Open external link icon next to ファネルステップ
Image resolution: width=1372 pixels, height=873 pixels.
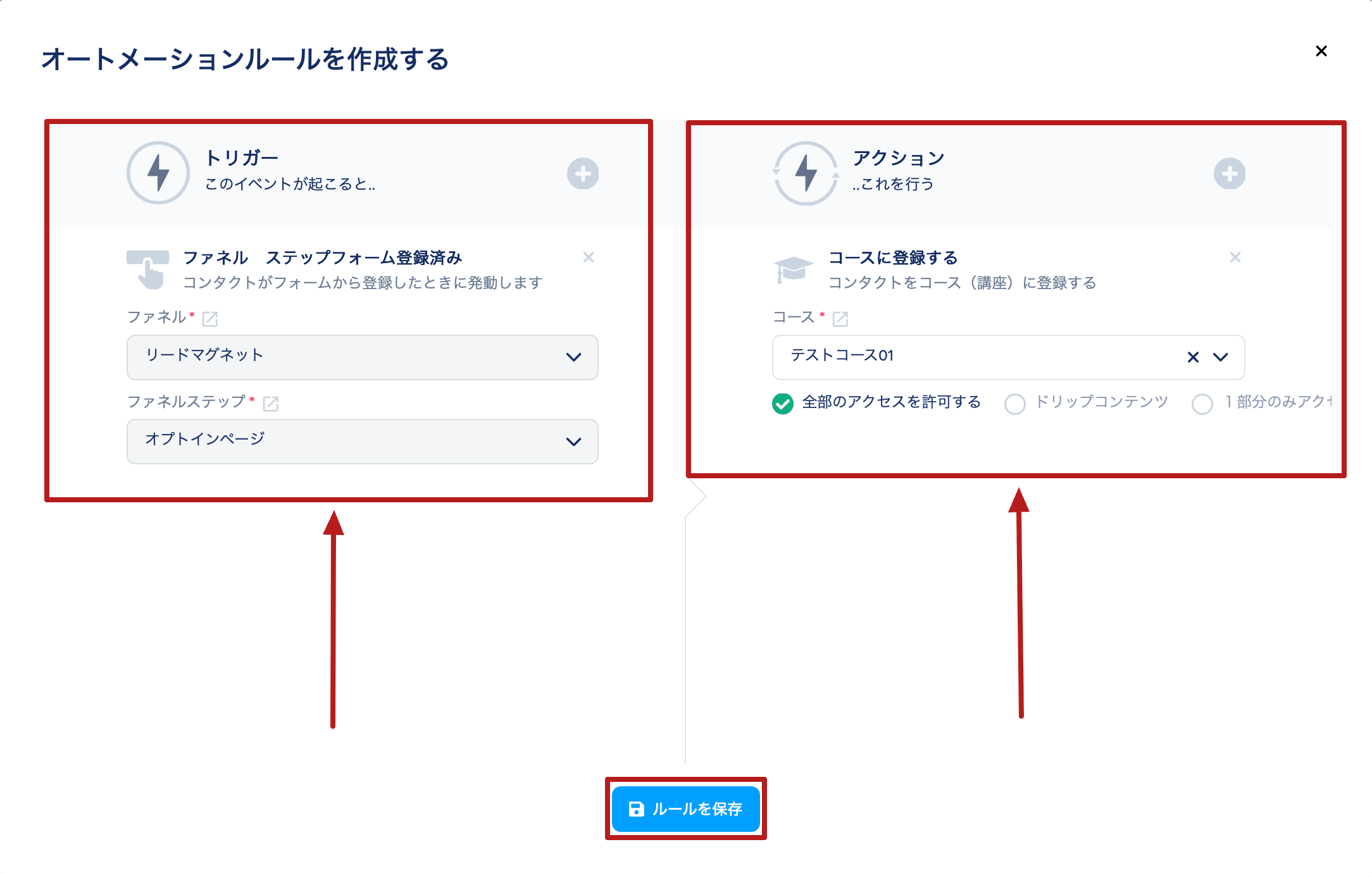tap(271, 404)
